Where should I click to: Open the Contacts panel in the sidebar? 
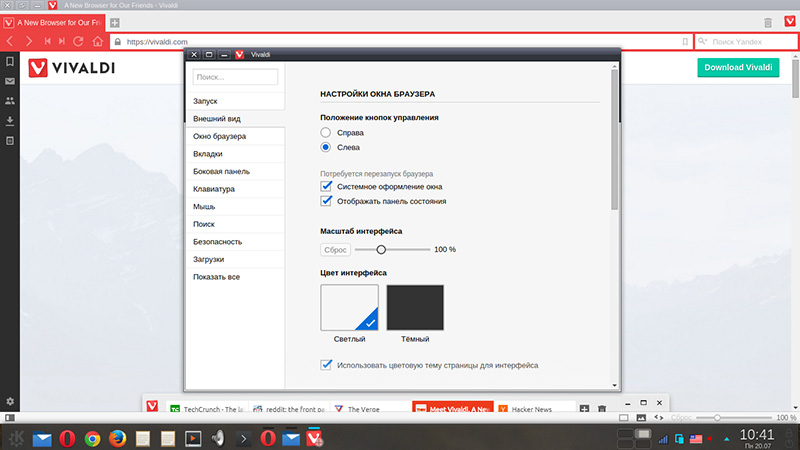click(x=10, y=101)
